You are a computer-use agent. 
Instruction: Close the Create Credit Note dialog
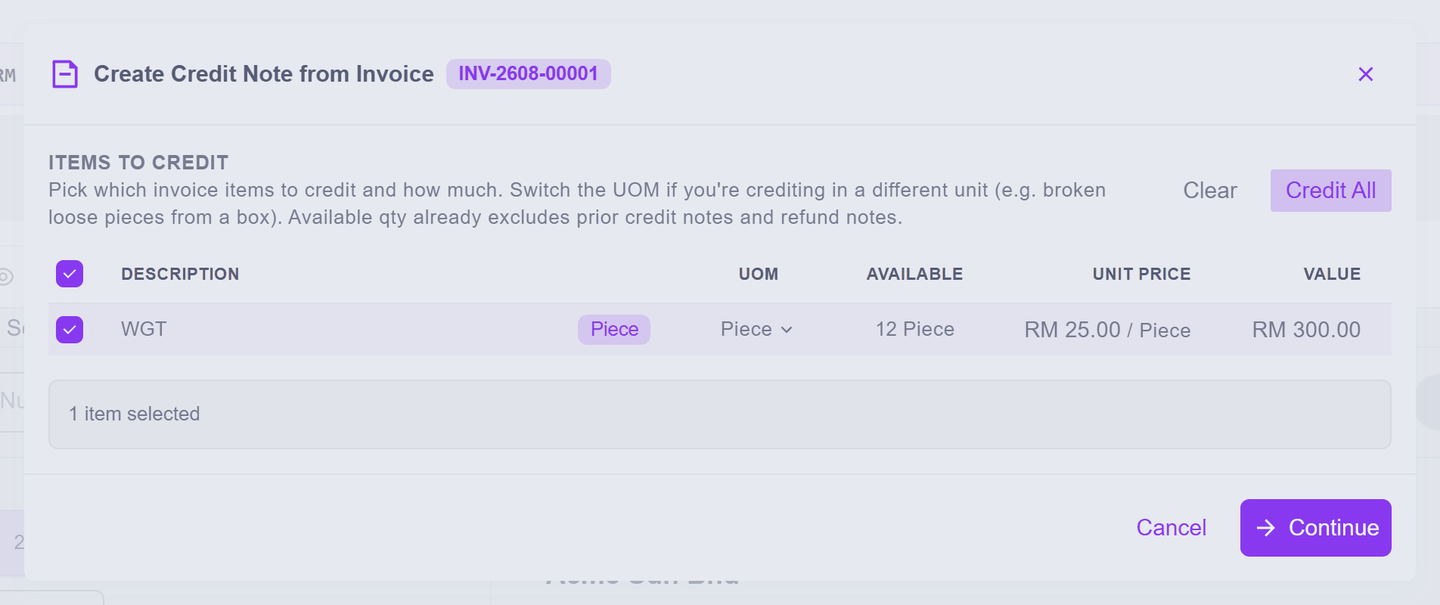point(1366,74)
